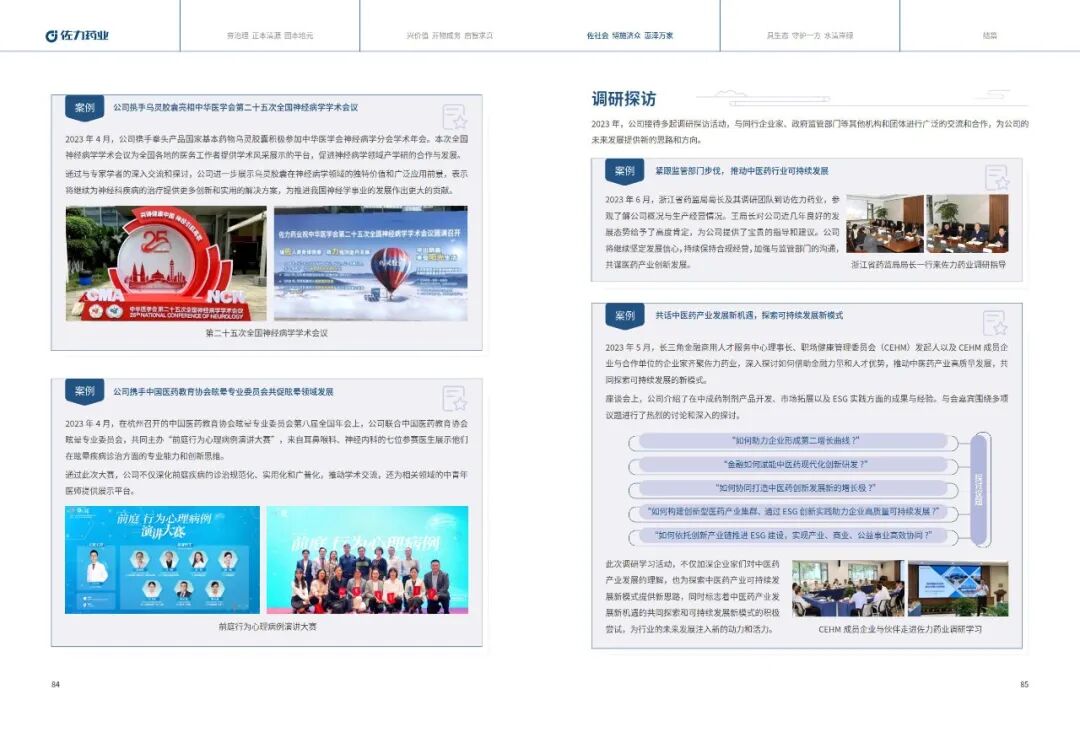Click the star document icon in the 神经病学学术会议 case
The image size is (1080, 732).
[455, 117]
